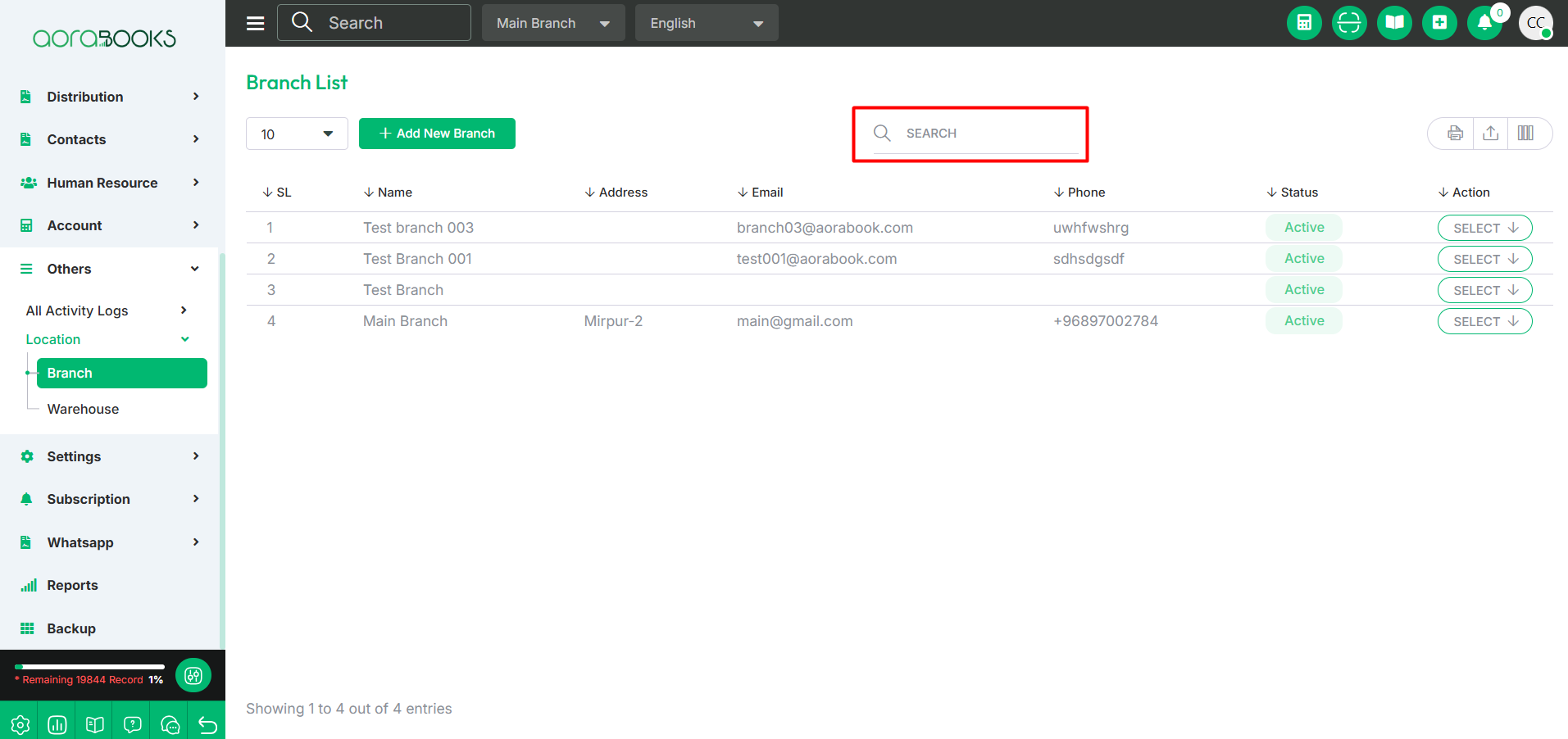The image size is (1568, 739).
Task: Open the Main Branch dropdown
Action: (x=553, y=23)
